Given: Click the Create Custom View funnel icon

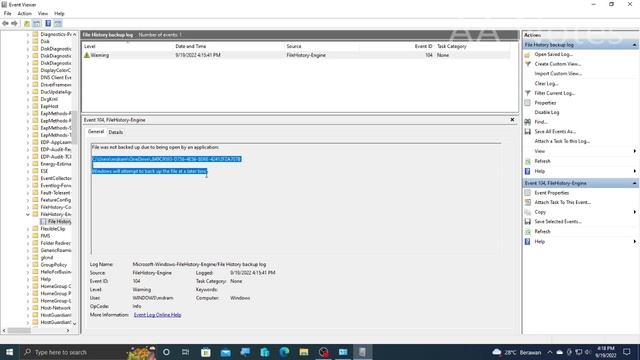Looking at the screenshot, I should pos(527,64).
